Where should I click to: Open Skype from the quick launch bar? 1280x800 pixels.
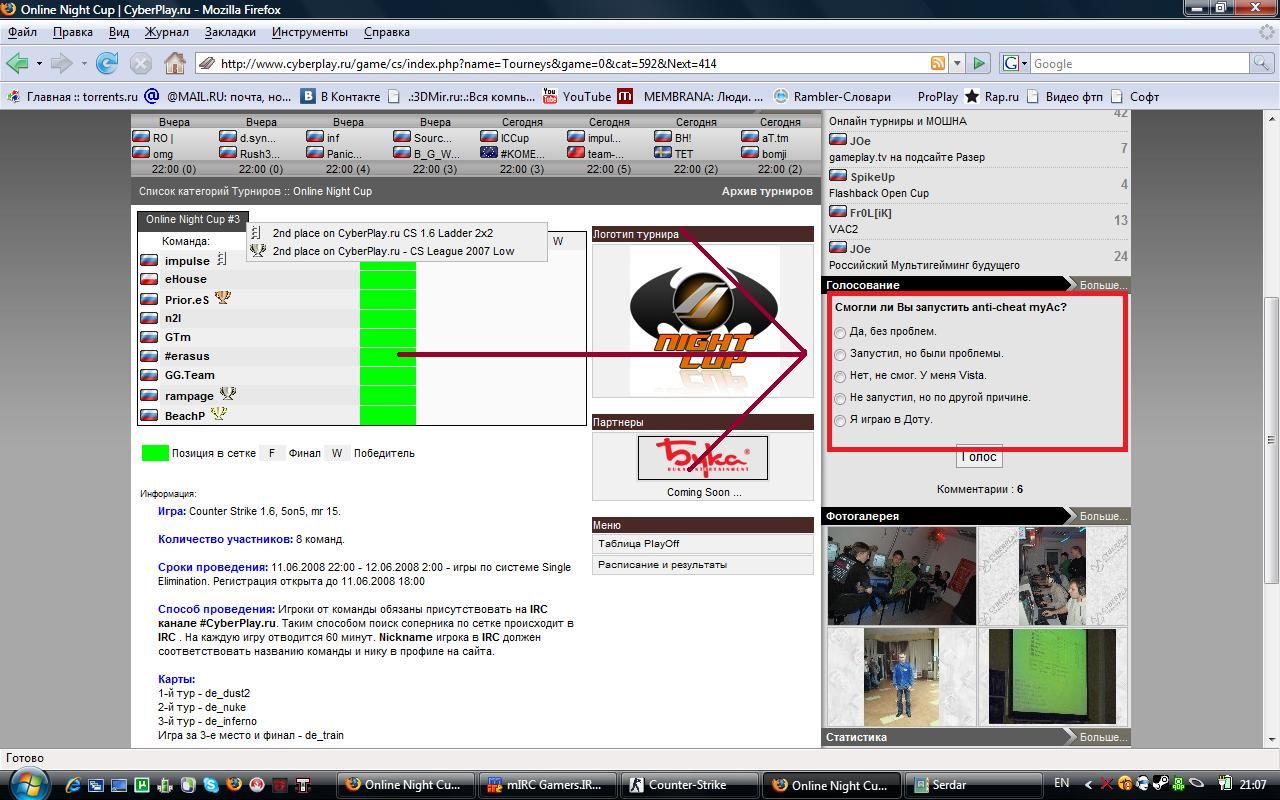(x=210, y=785)
